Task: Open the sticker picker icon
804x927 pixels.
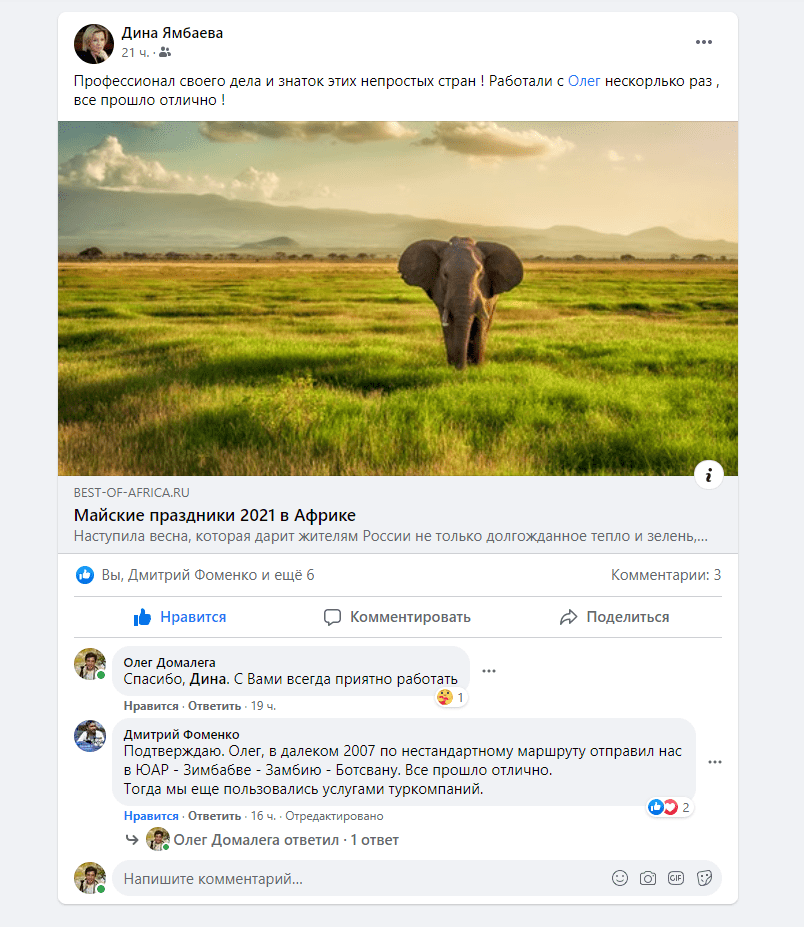Action: (704, 878)
